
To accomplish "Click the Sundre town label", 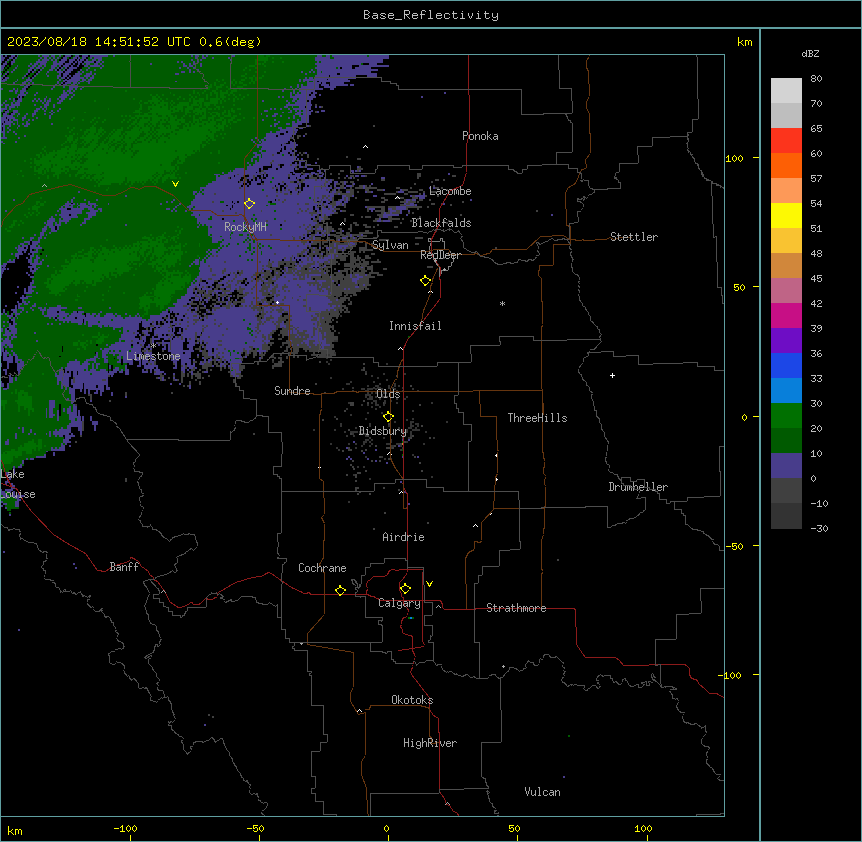I will point(292,391).
